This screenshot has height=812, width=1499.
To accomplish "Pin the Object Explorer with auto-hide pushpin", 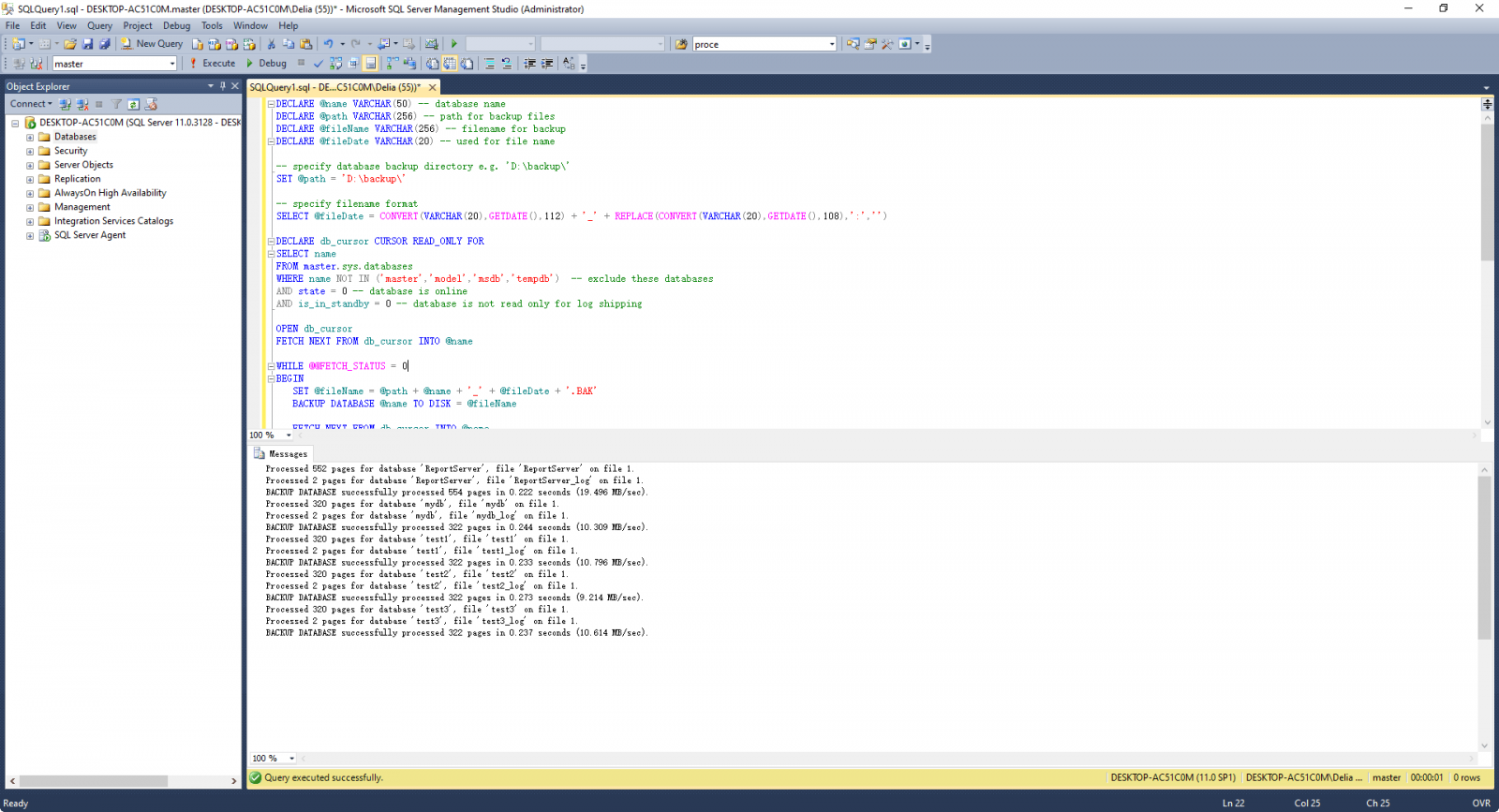I will pyautogui.click(x=223, y=86).
